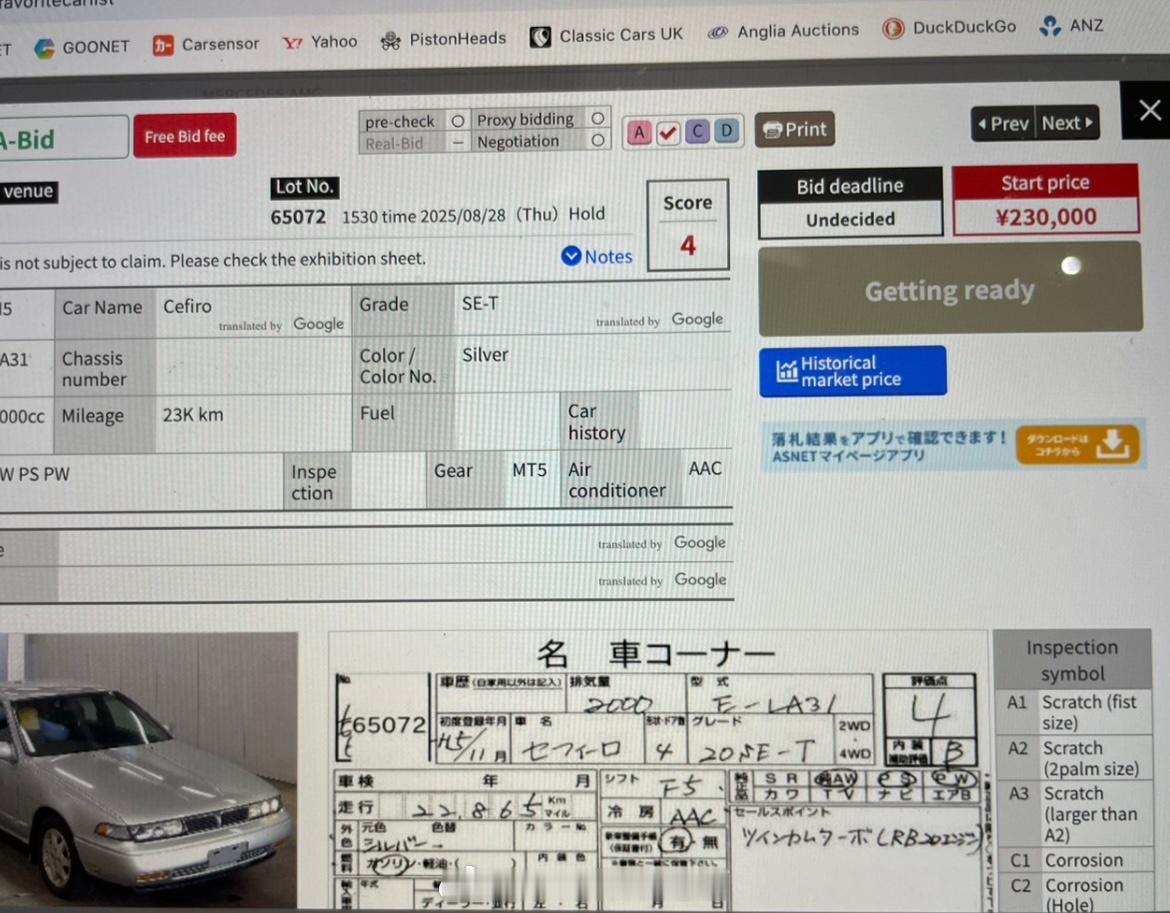Open the Carsensor bookmark
The width and height of the screenshot is (1170, 913).
pos(206,45)
